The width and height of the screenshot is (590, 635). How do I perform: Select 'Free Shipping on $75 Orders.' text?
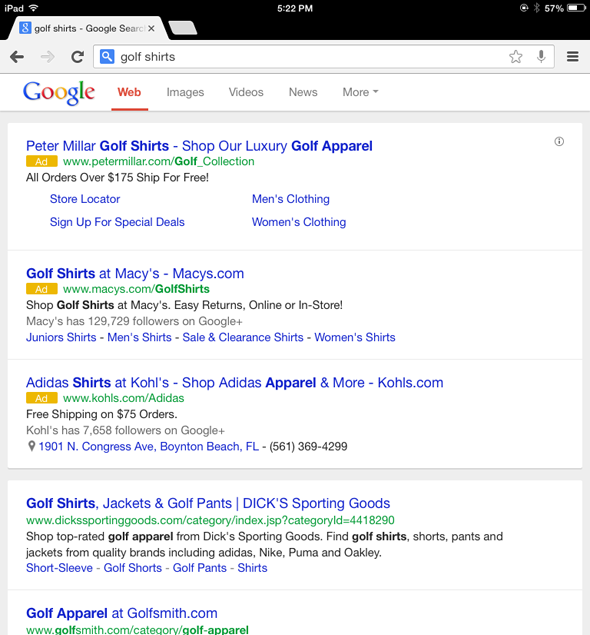102,414
